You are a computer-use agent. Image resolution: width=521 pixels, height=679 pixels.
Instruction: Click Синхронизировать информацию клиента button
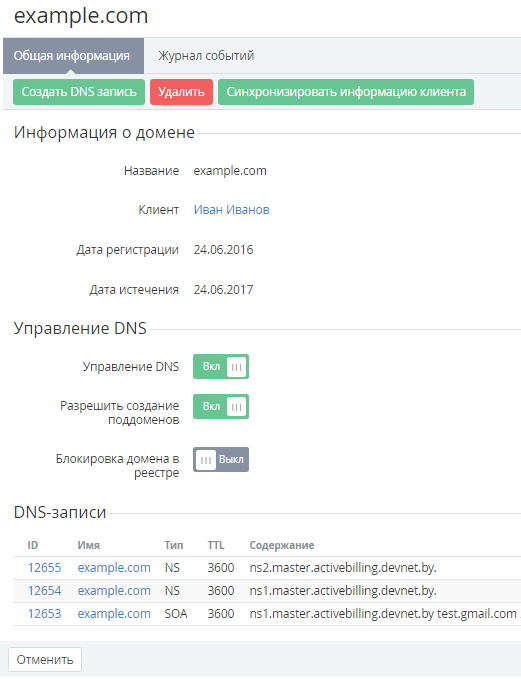(x=346, y=92)
